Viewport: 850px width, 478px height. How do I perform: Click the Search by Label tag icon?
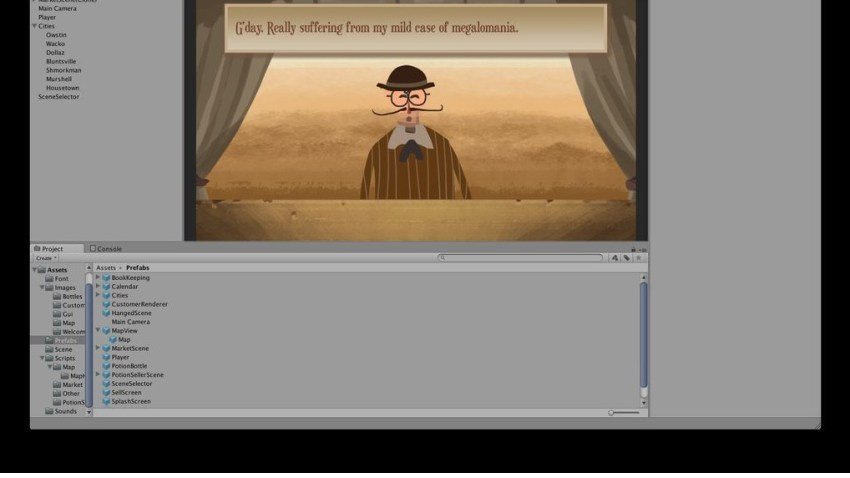pos(626,258)
